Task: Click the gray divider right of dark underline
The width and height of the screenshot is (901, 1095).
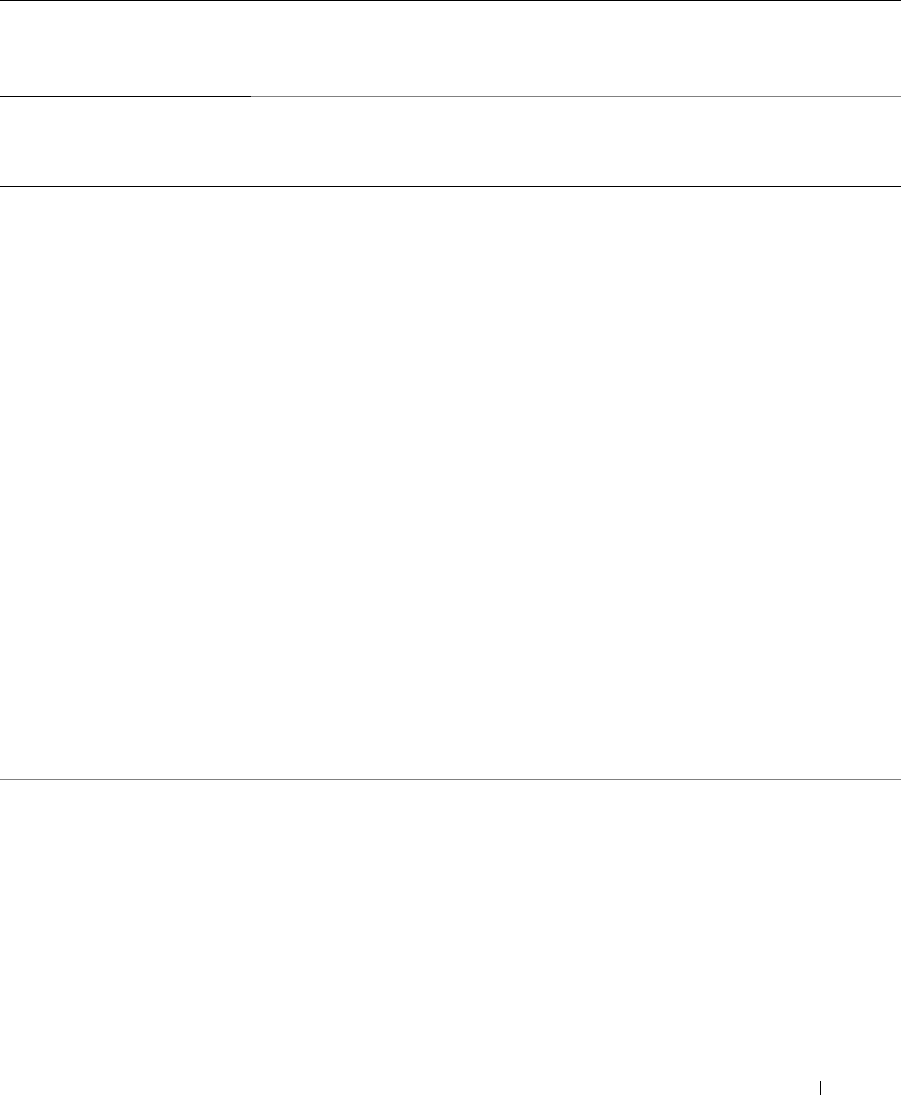Action: [x=576, y=96]
